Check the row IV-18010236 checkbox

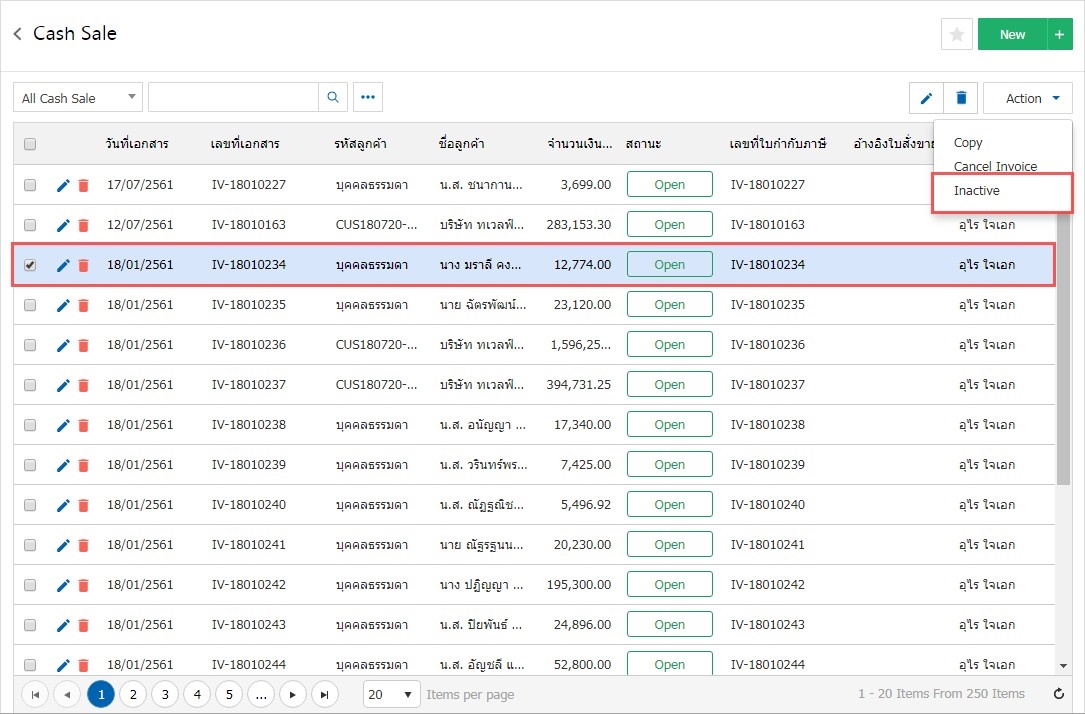coord(30,345)
